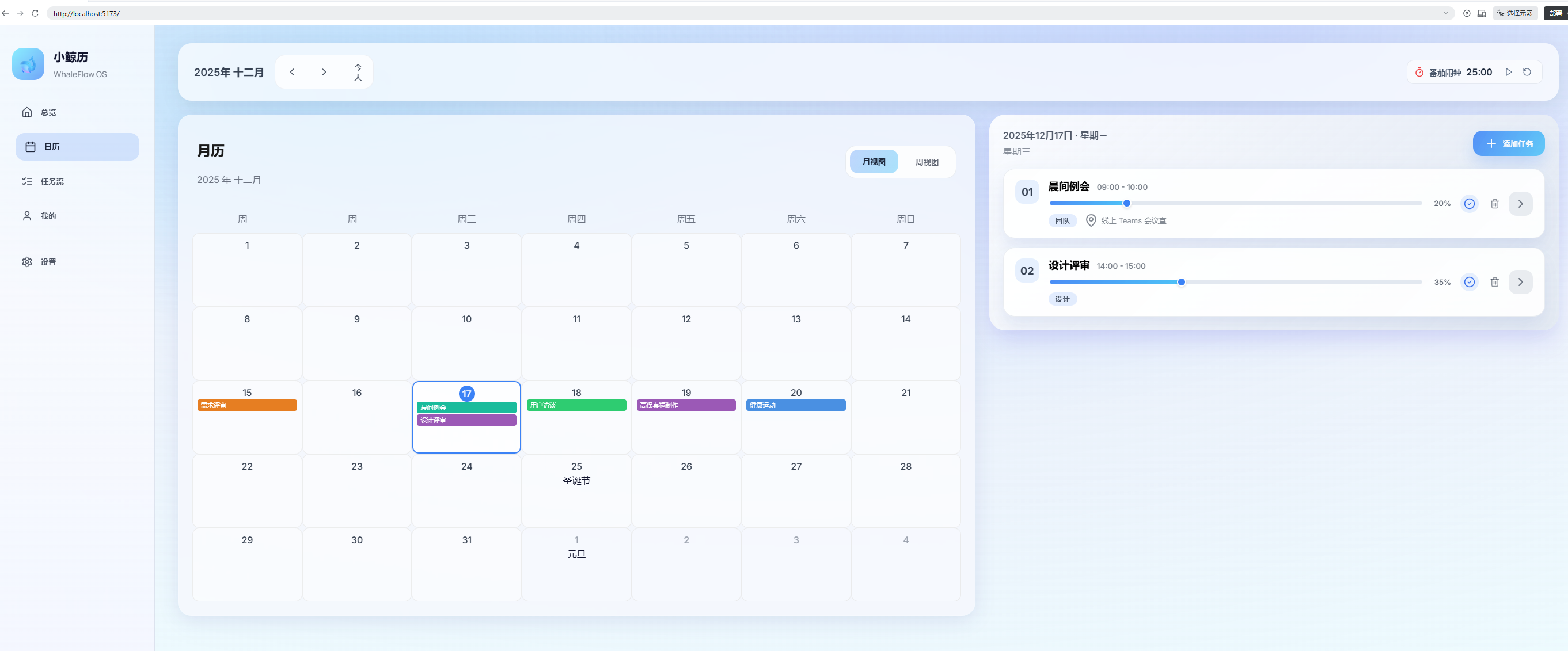The width and height of the screenshot is (1568, 651).
Task: Reset the Pomodoro timer
Action: [1527, 72]
